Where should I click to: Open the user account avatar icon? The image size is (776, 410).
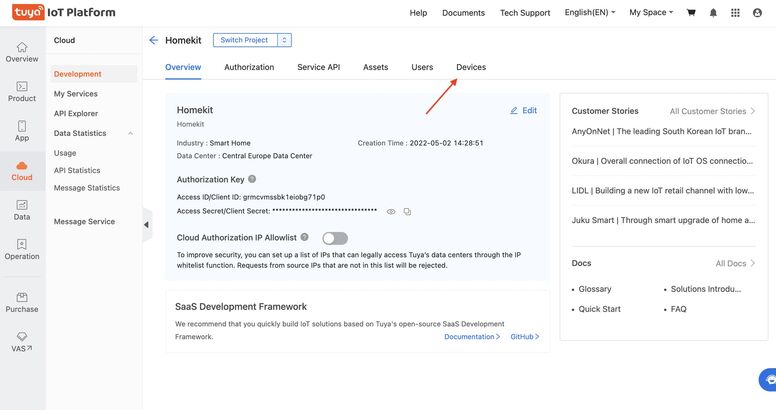757,13
